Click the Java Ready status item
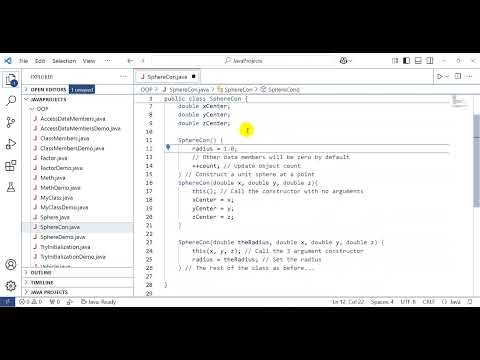480x360 pixels. 99,302
